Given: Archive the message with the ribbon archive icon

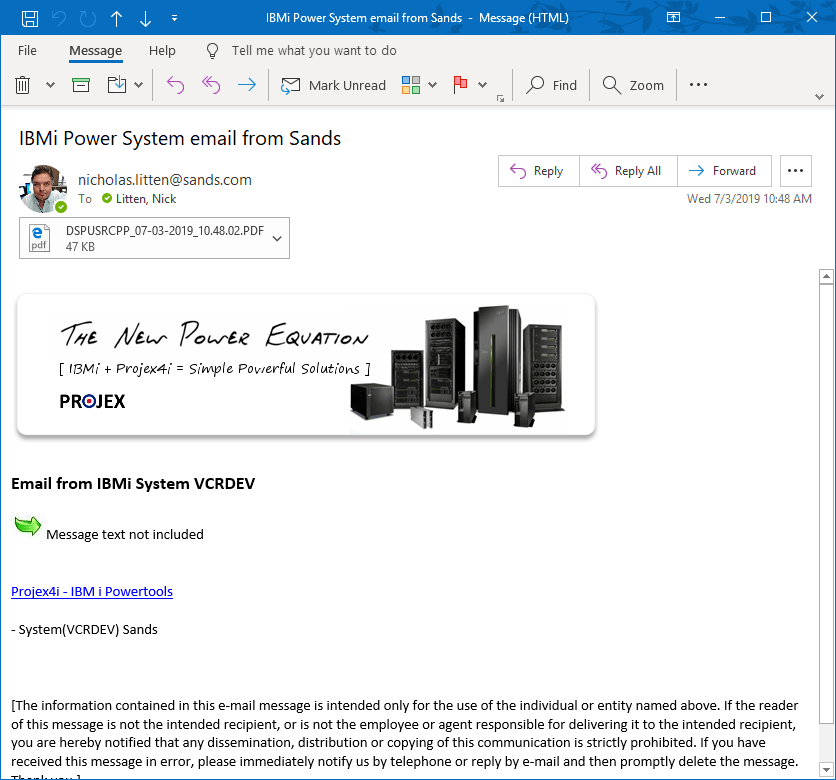Looking at the screenshot, I should (81, 85).
